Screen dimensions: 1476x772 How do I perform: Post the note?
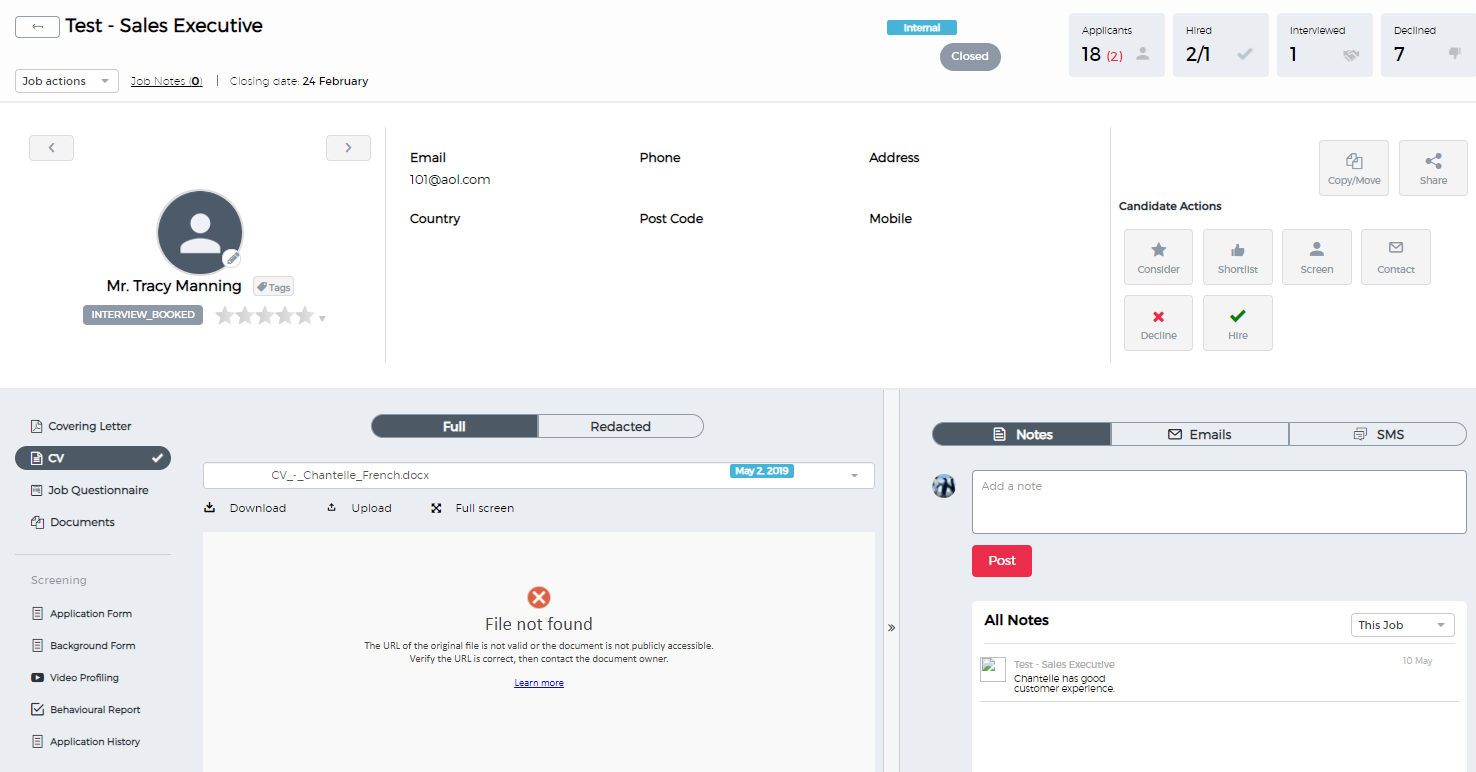(x=1002, y=561)
